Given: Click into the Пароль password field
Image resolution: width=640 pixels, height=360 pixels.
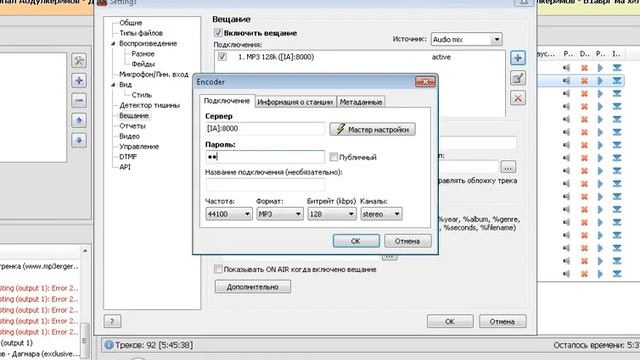Looking at the screenshot, I should (265, 157).
